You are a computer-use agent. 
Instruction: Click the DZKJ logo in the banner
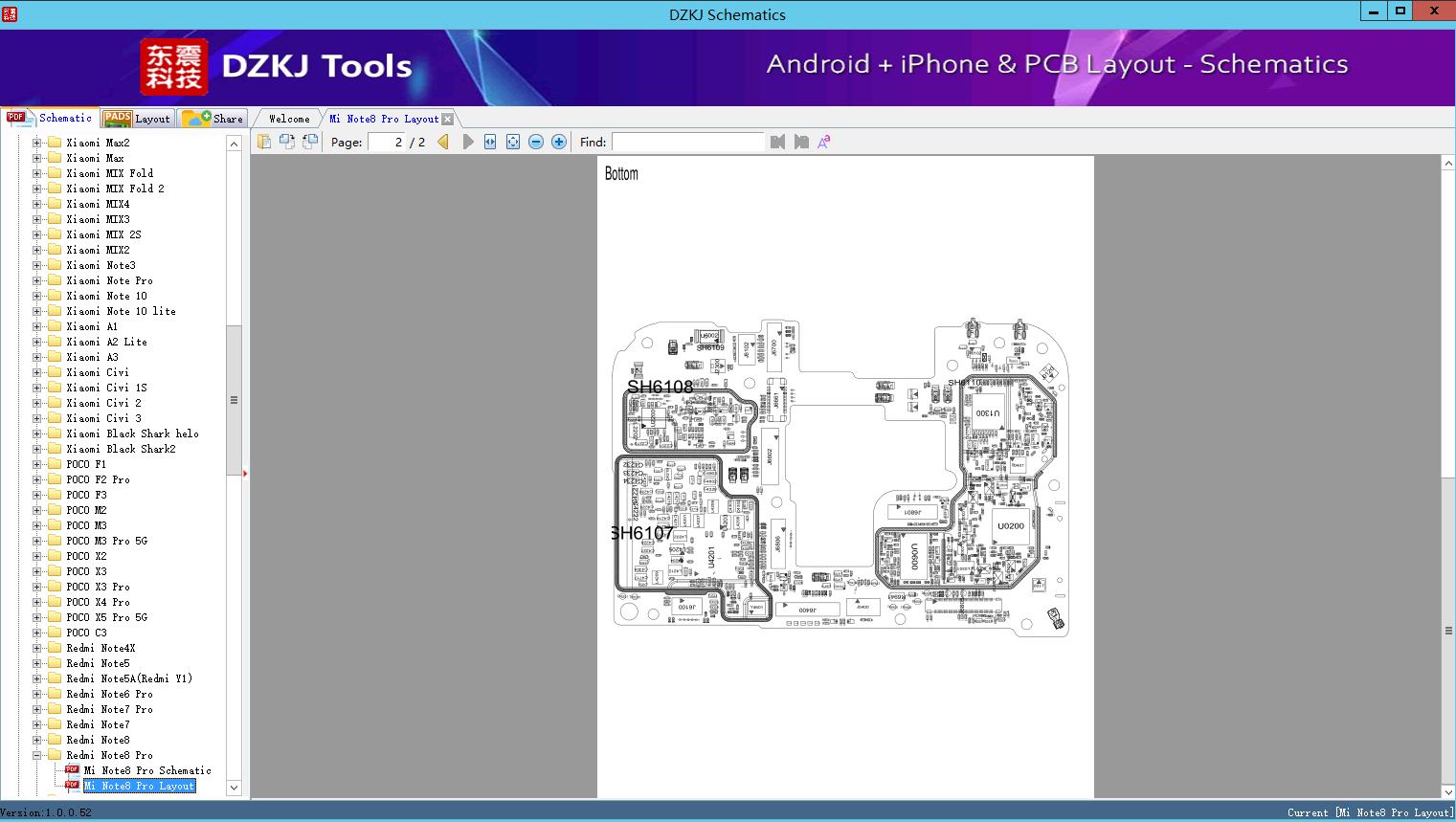174,67
